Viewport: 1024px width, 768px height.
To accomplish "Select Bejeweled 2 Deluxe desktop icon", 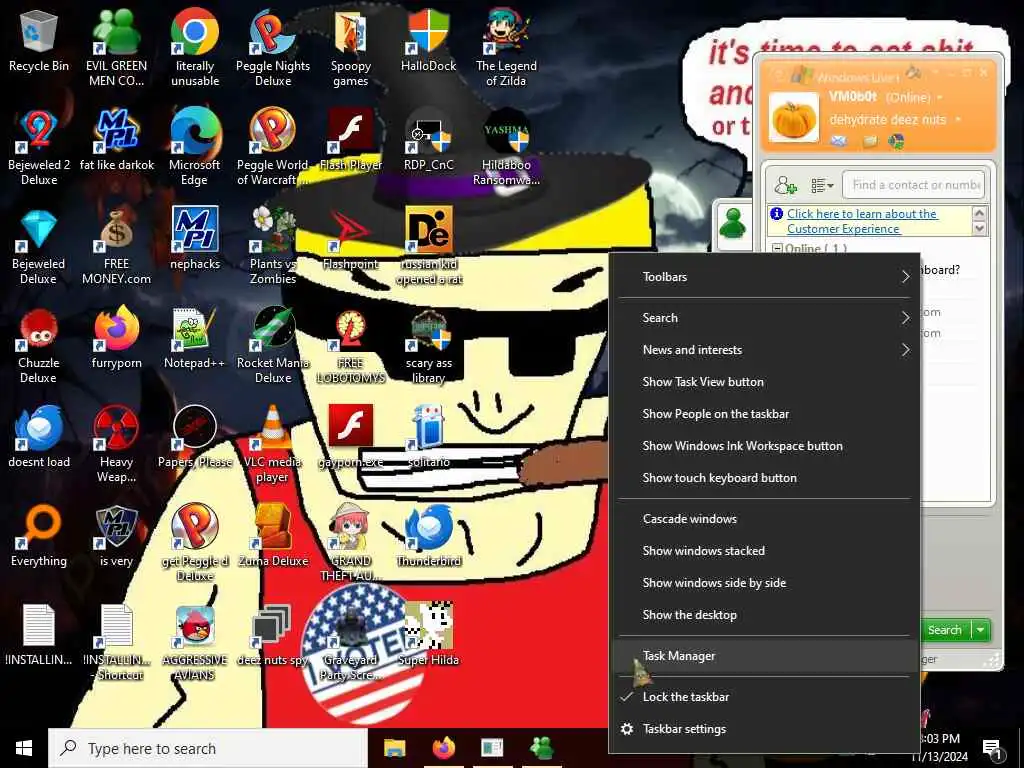I will tap(39, 147).
